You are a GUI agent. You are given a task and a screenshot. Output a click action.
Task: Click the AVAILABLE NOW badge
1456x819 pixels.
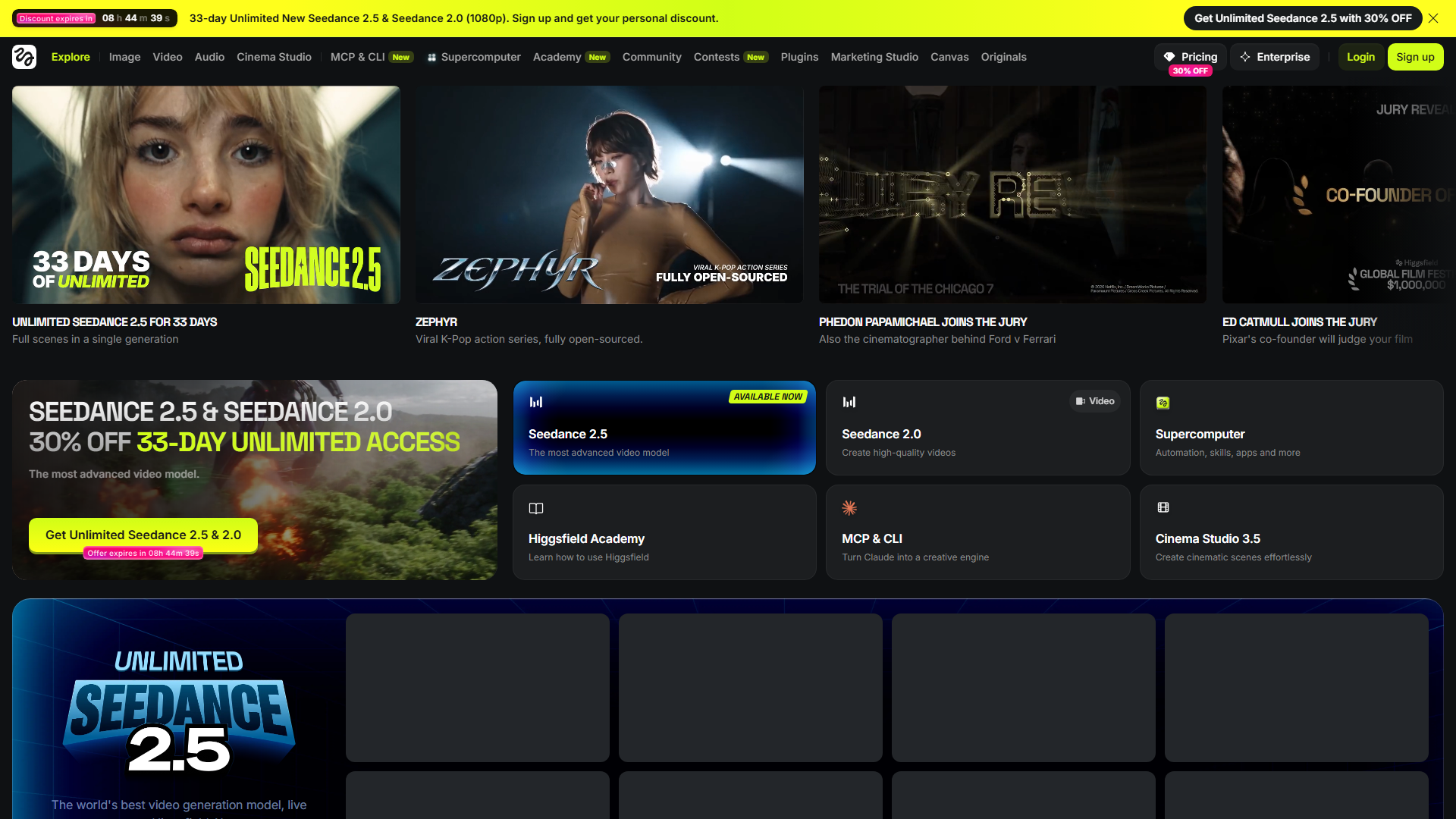tap(767, 397)
